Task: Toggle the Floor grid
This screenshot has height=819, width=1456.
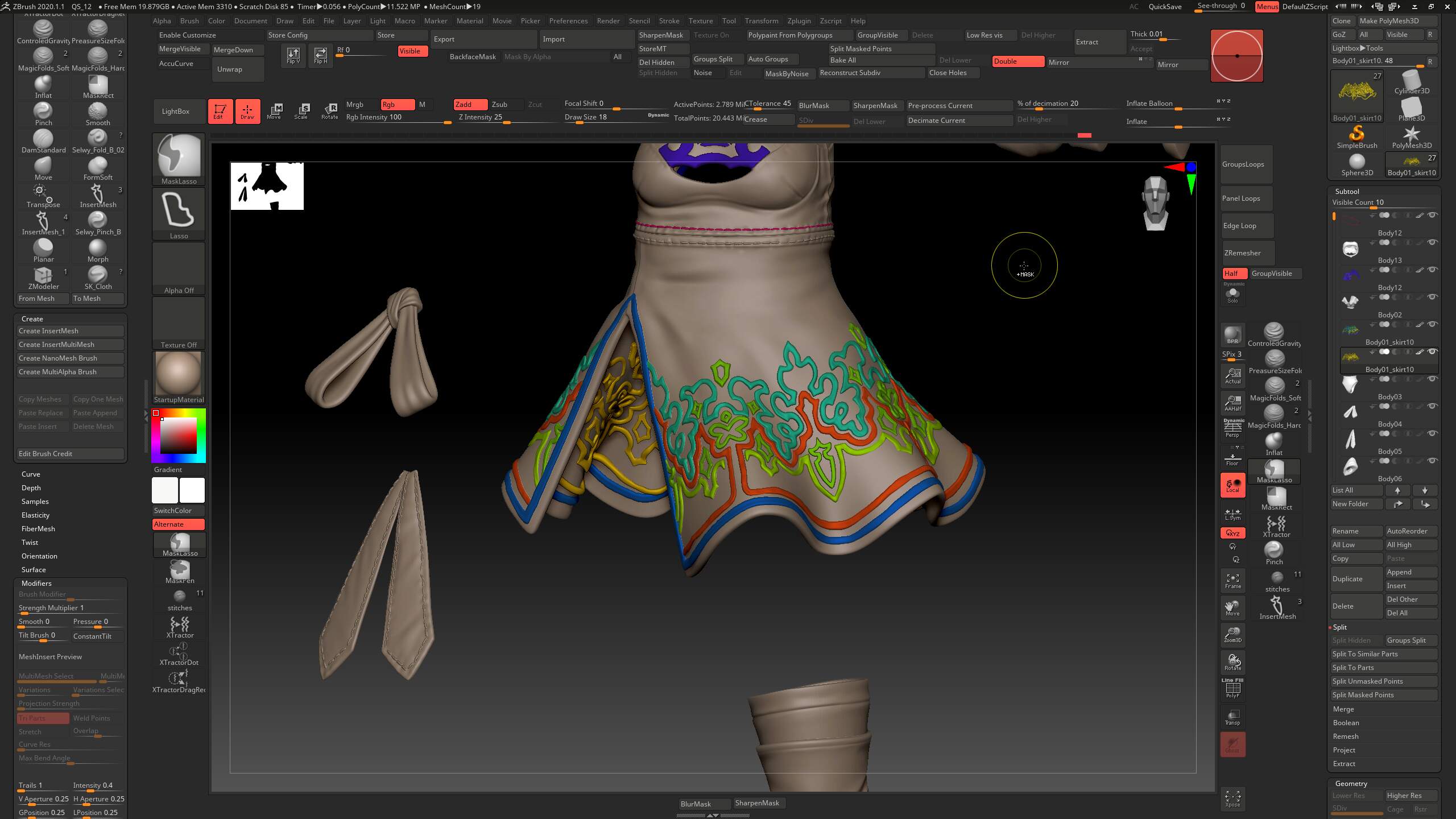Action: coord(1232,458)
